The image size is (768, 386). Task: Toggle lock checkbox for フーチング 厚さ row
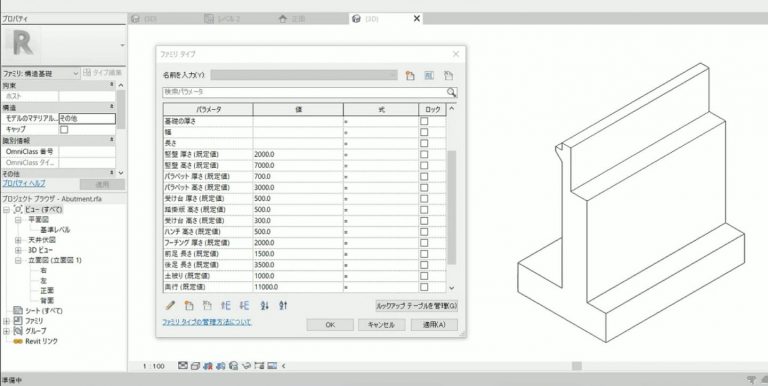(424, 242)
